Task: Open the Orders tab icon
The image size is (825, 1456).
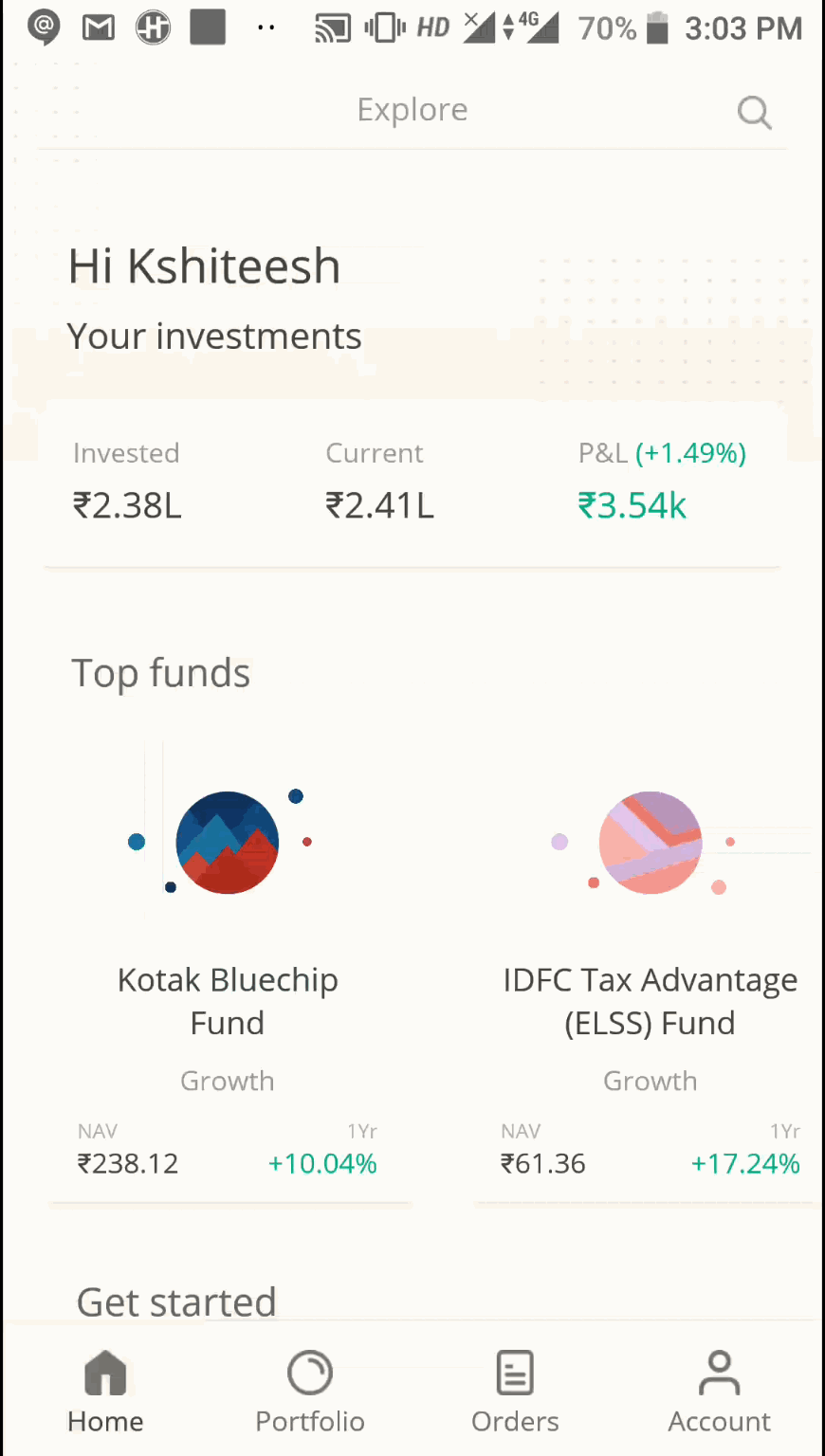Action: click(x=515, y=1373)
